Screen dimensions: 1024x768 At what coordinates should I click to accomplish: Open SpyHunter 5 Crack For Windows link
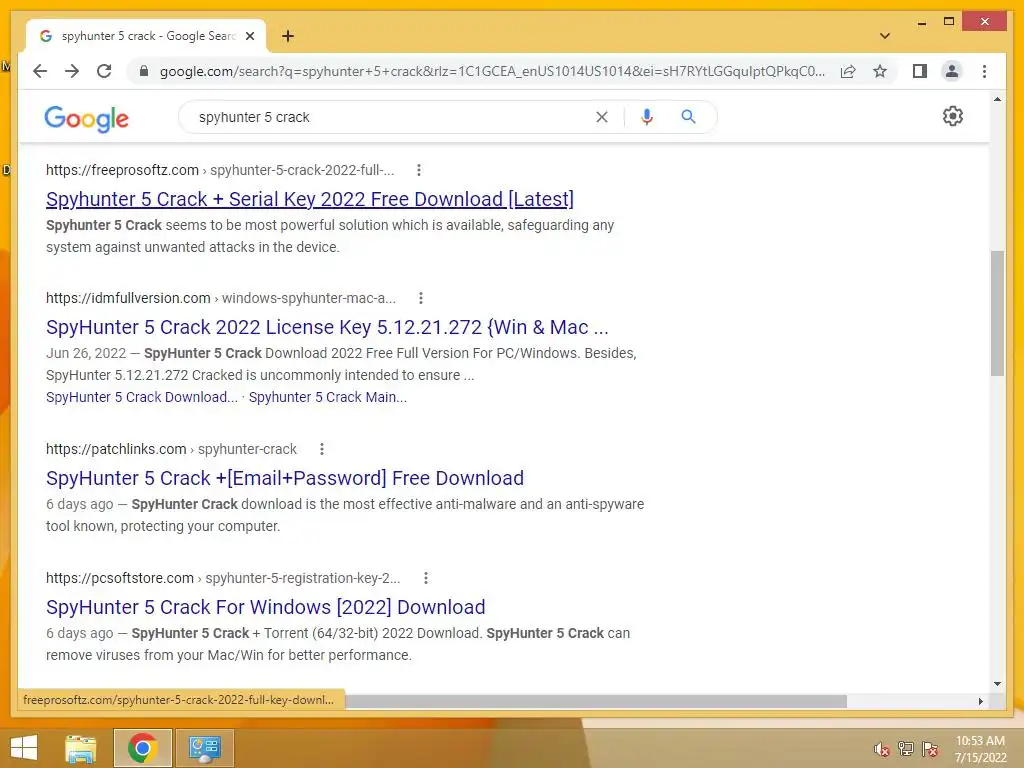click(x=265, y=607)
